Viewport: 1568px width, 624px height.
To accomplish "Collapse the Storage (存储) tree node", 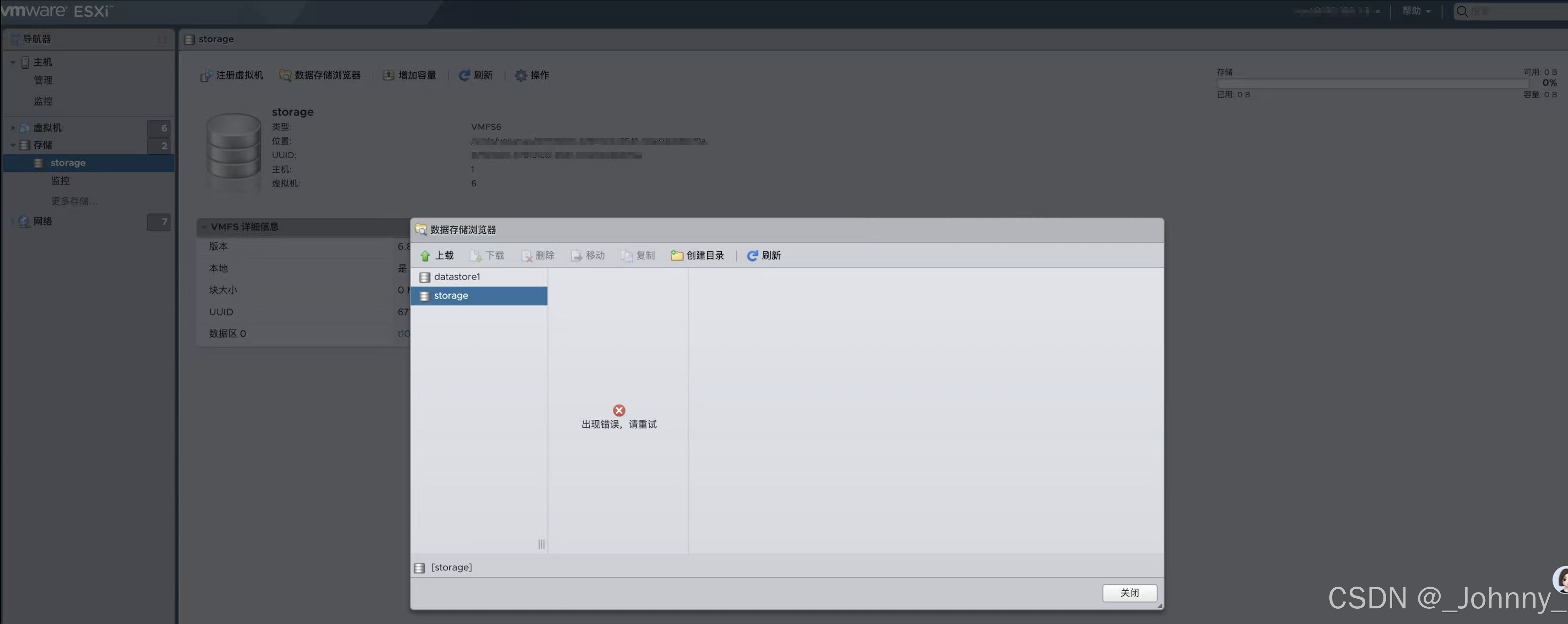I will tap(13, 145).
